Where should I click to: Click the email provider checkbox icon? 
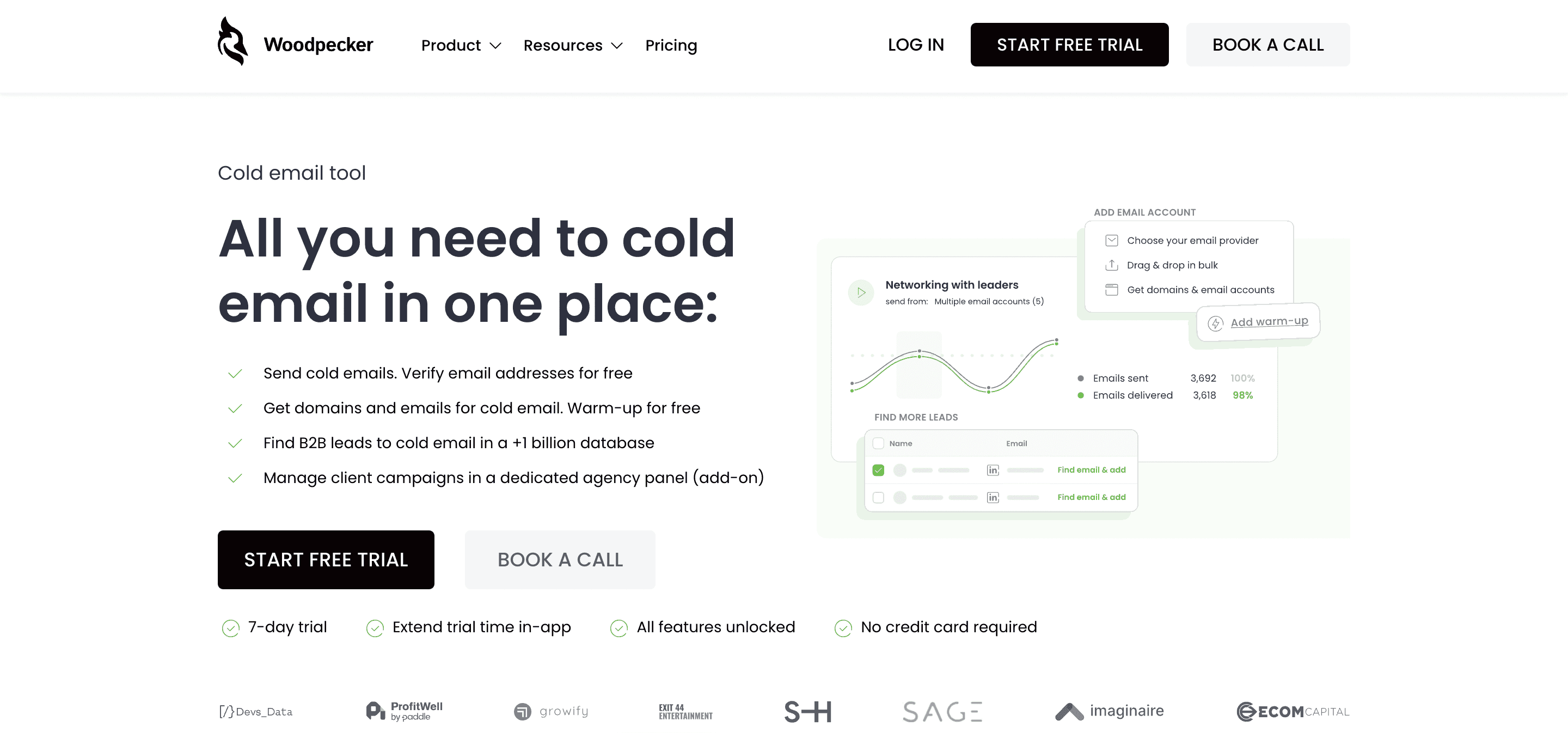[1111, 240]
